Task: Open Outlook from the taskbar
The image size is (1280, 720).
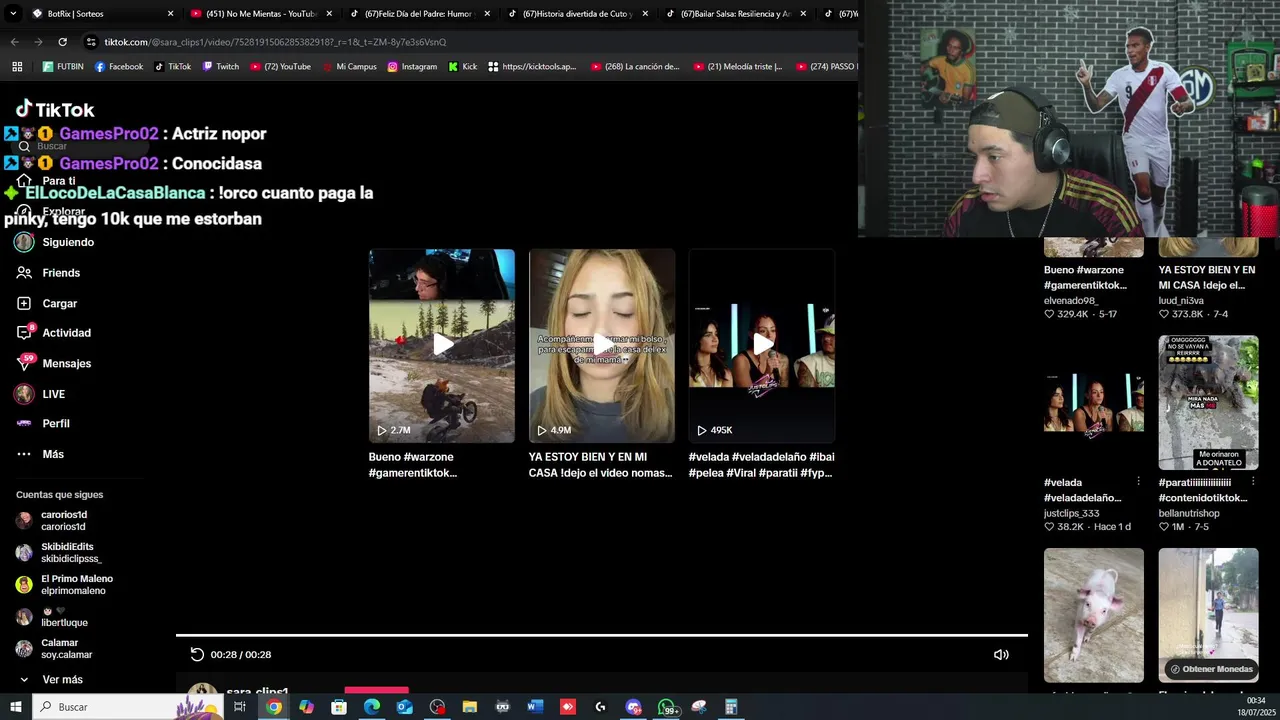Action: point(404,707)
